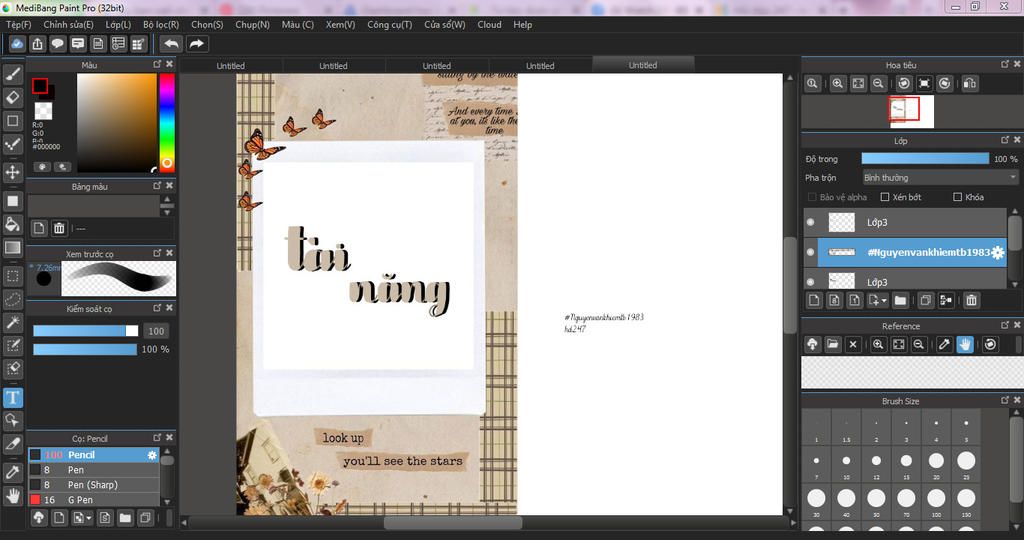Click the horizontal canvas scrollbar
1024x540 pixels.
coord(453,522)
